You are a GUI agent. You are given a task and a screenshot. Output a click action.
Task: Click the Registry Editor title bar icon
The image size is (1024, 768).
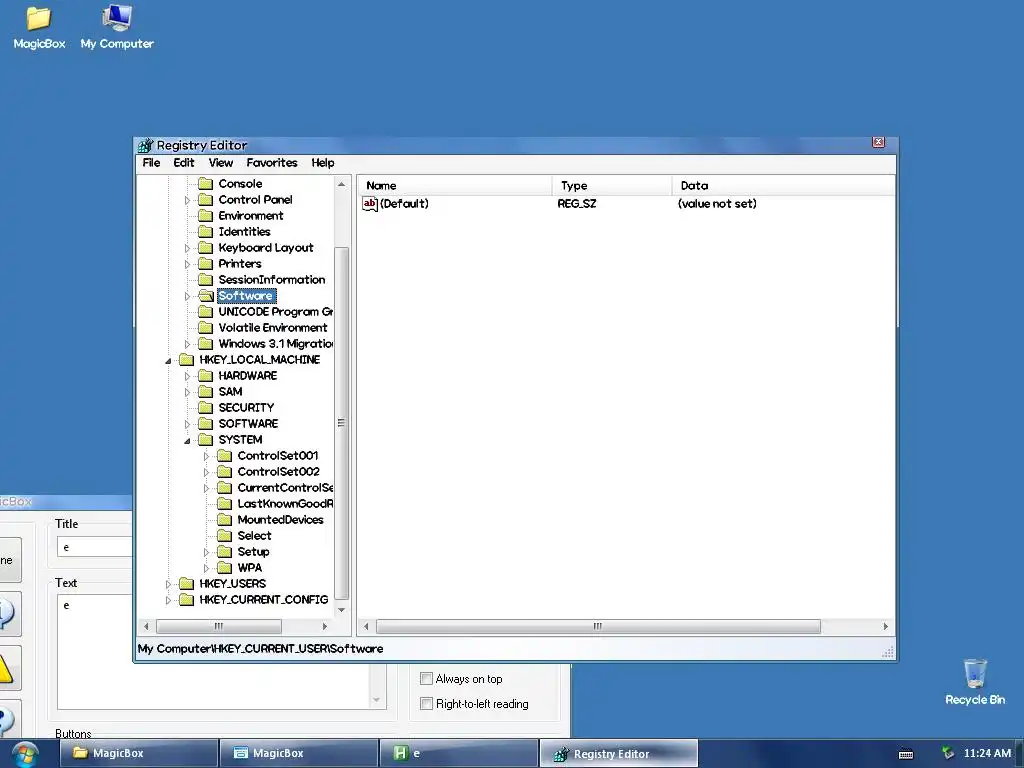(x=145, y=145)
